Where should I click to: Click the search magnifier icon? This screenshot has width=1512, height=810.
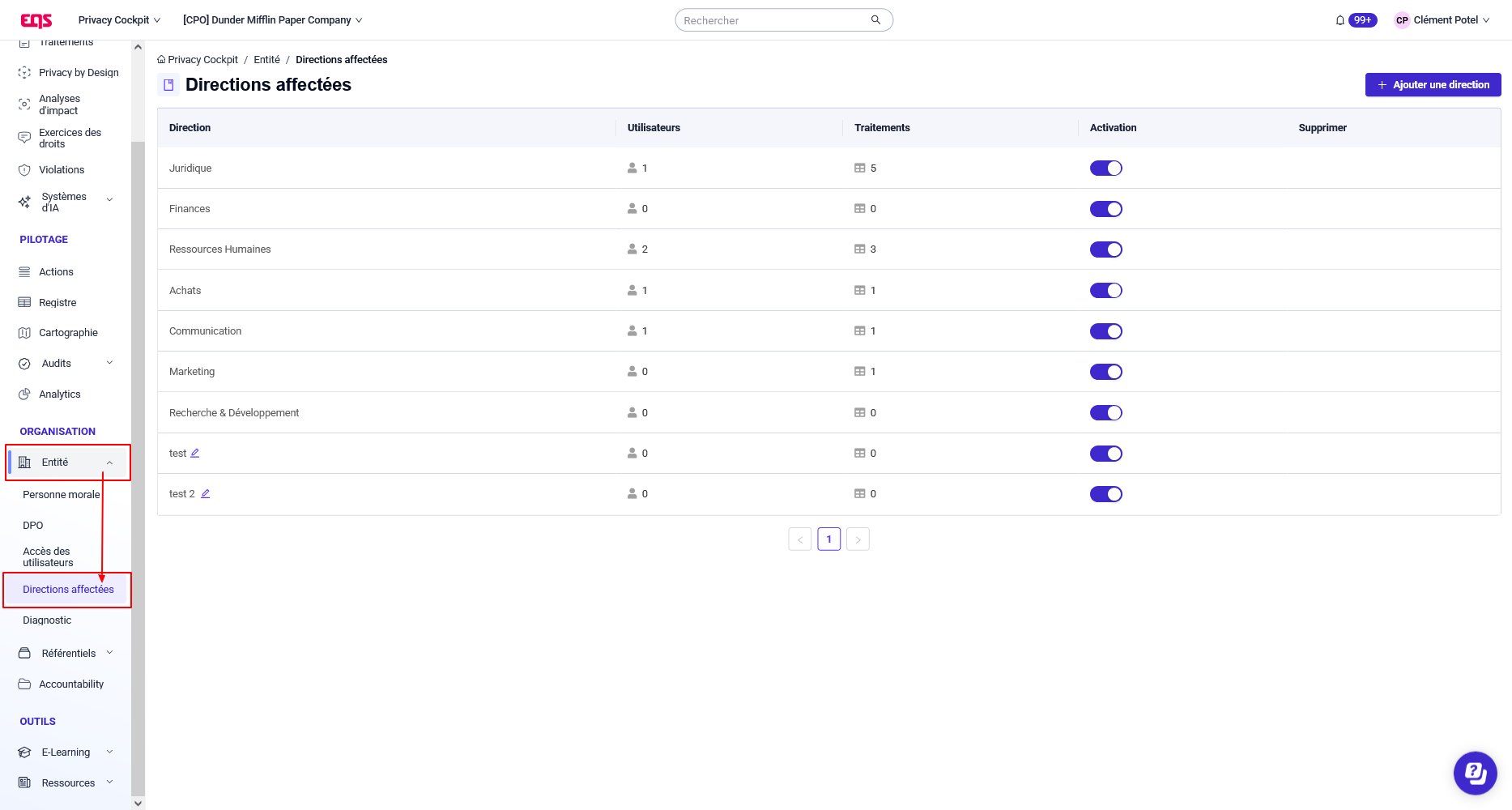875,20
